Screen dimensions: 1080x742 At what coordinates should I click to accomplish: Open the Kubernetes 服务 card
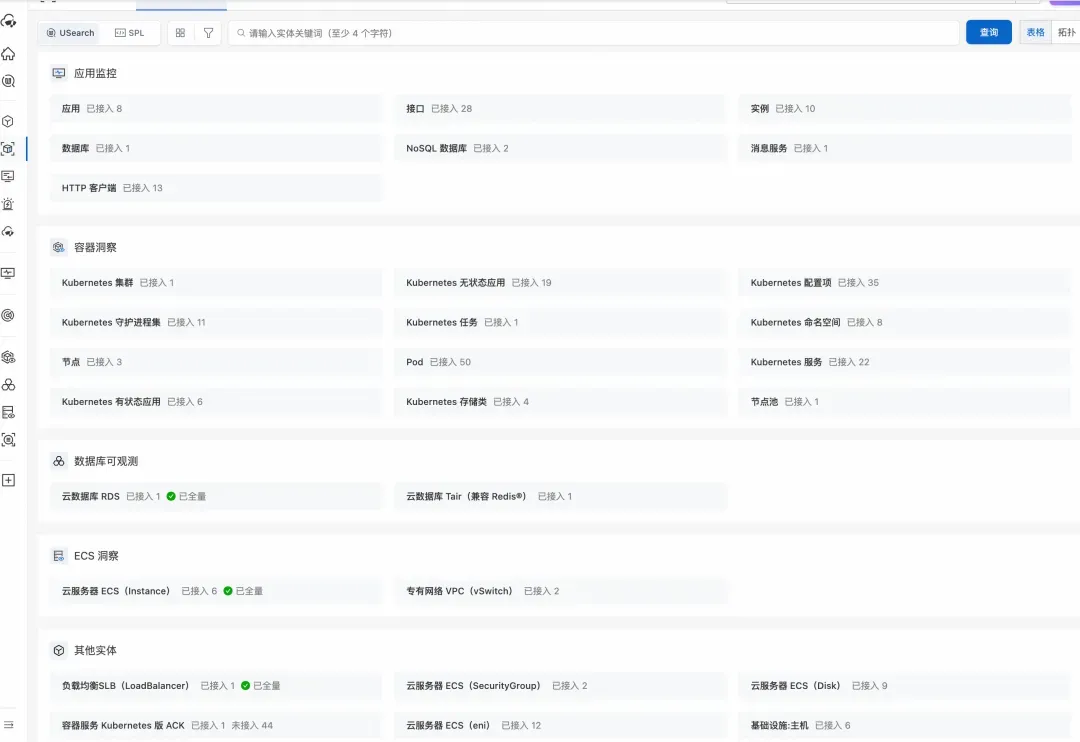[x=904, y=362]
